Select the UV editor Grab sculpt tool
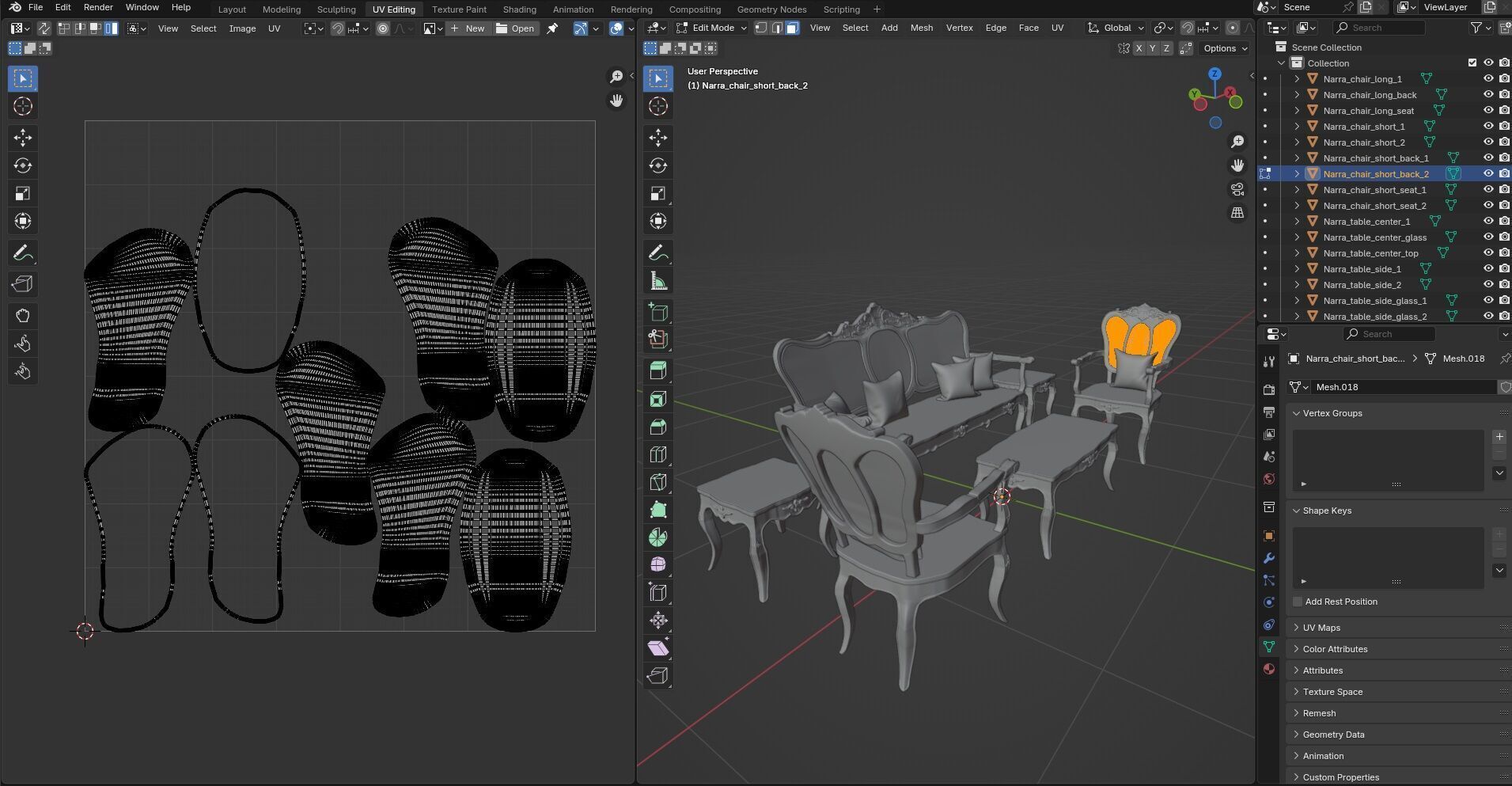Image resolution: width=1512 pixels, height=786 pixels. point(23,316)
